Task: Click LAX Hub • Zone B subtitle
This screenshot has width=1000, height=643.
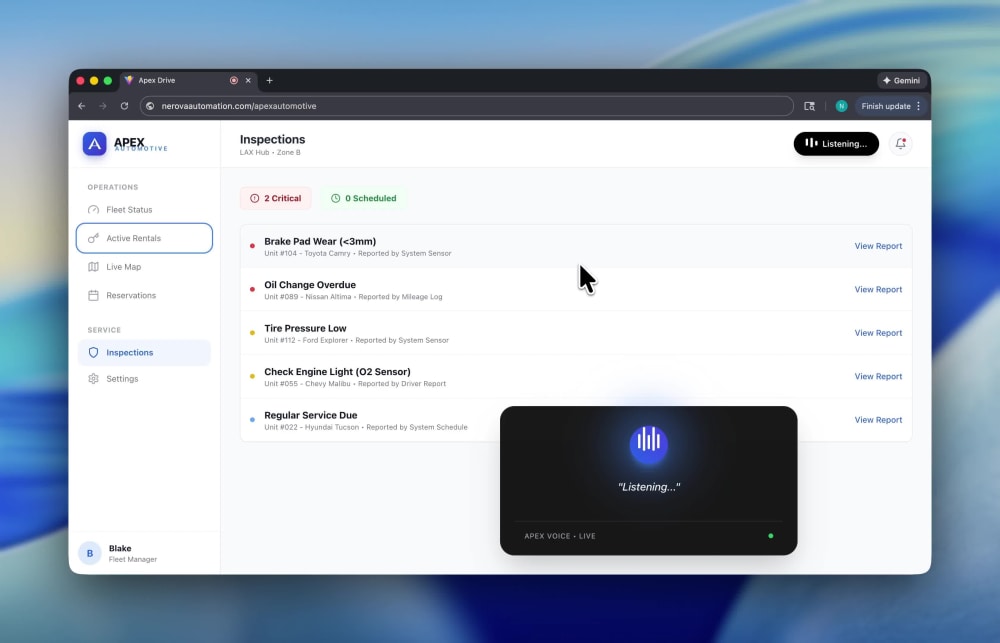Action: click(x=270, y=152)
